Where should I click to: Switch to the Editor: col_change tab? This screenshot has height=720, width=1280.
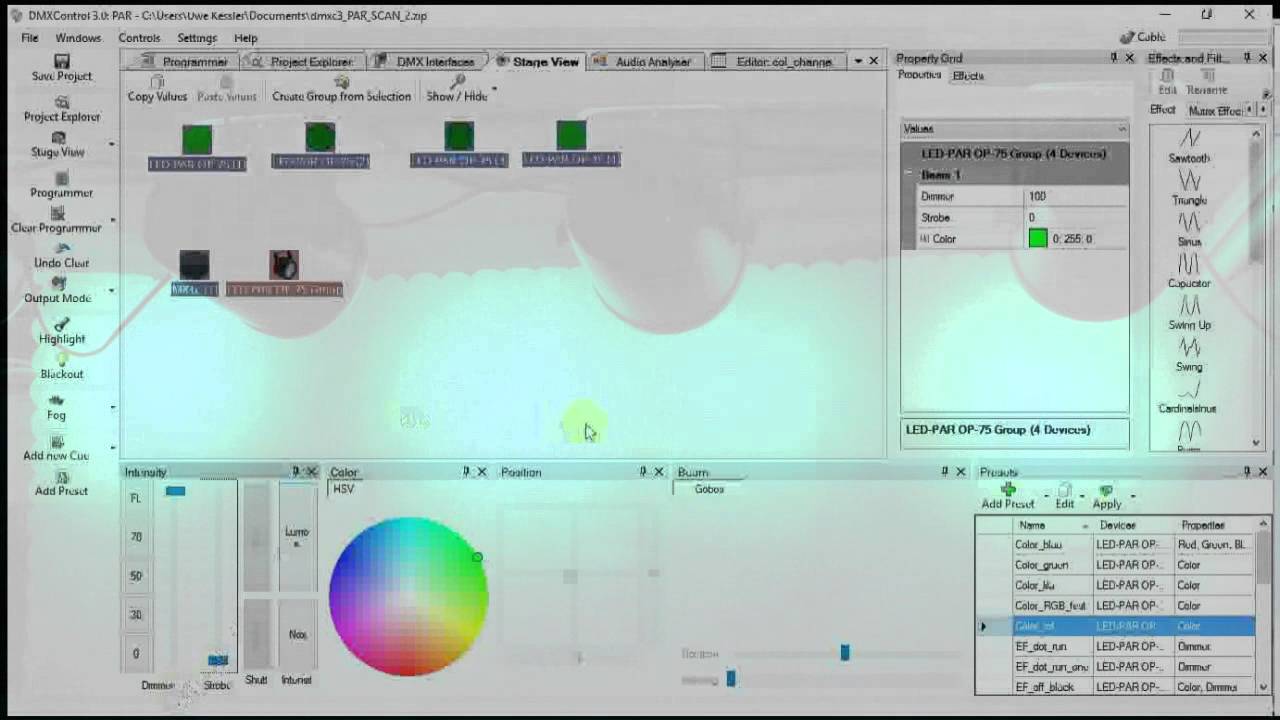click(776, 62)
